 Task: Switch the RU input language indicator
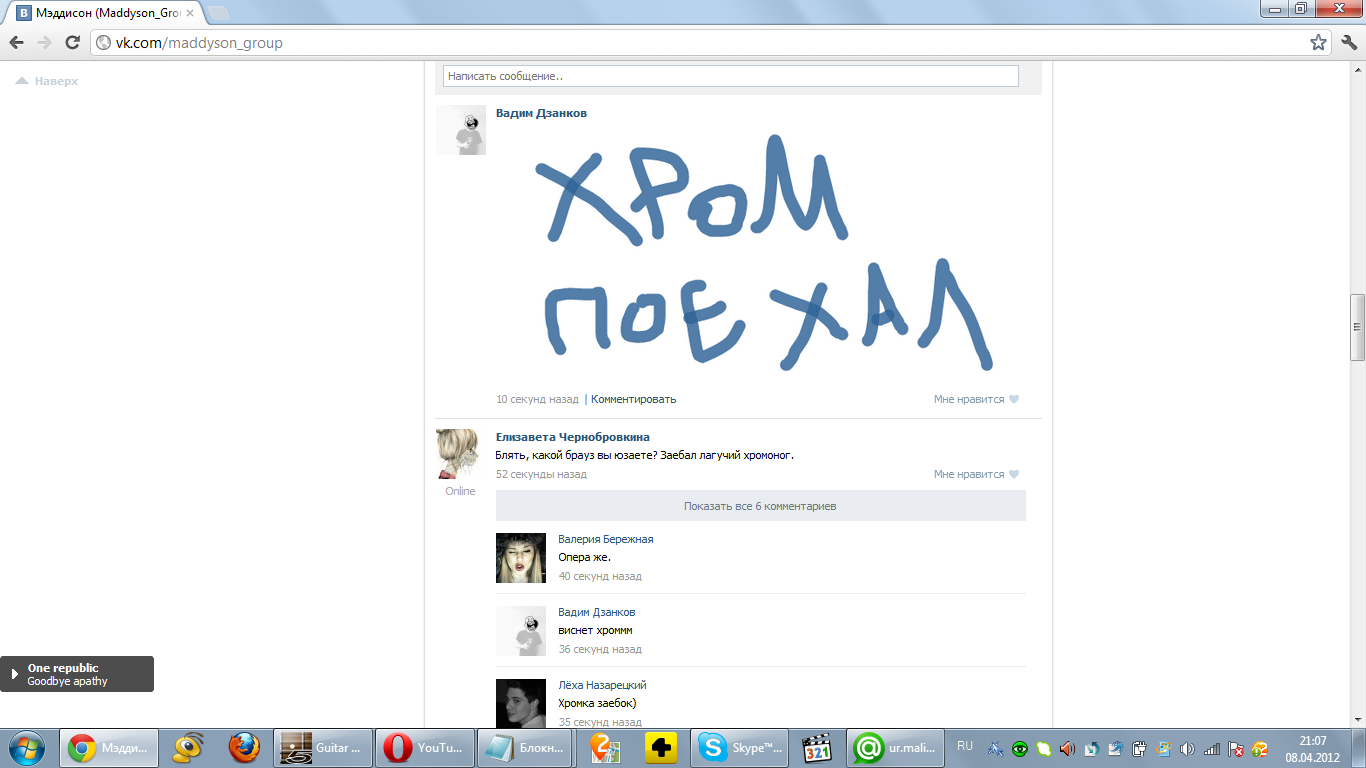click(x=964, y=746)
